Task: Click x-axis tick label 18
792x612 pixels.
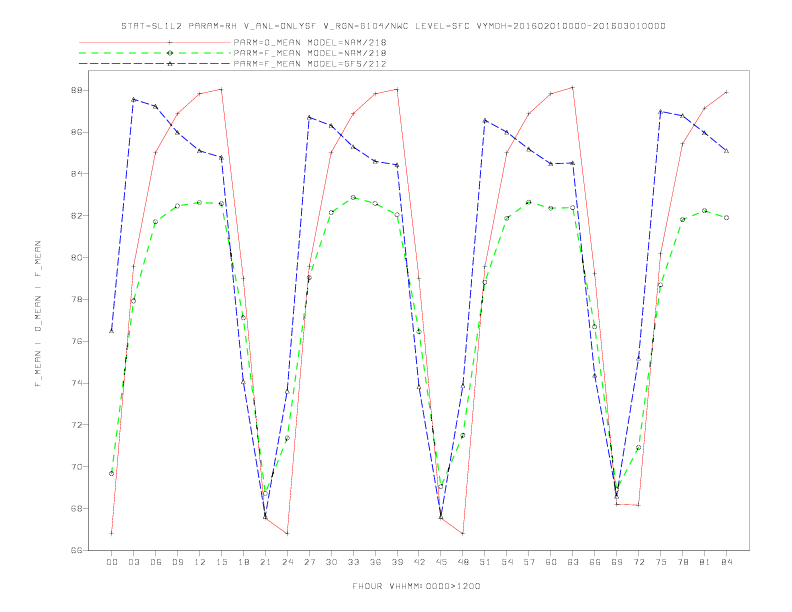Action: (243, 562)
